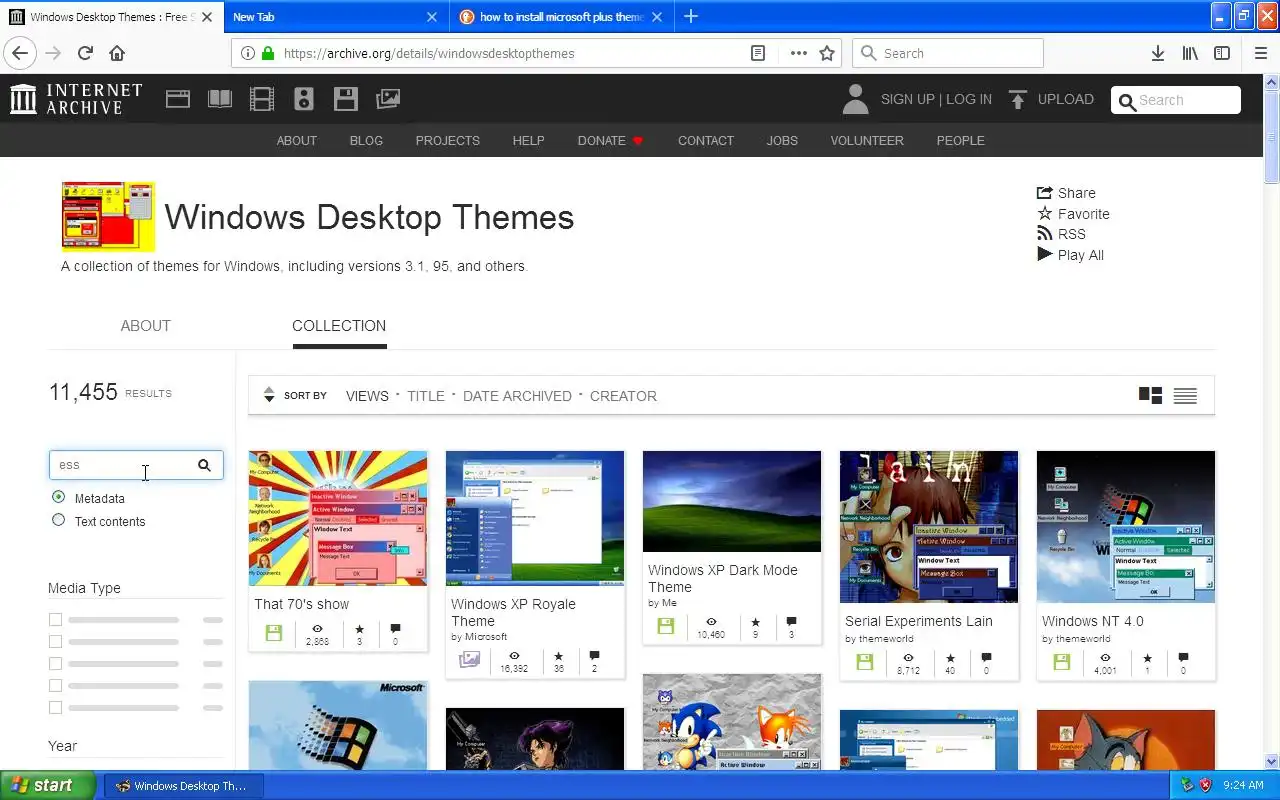
Task: Open Windows XP Royale Theme thumbnail
Action: point(535,518)
